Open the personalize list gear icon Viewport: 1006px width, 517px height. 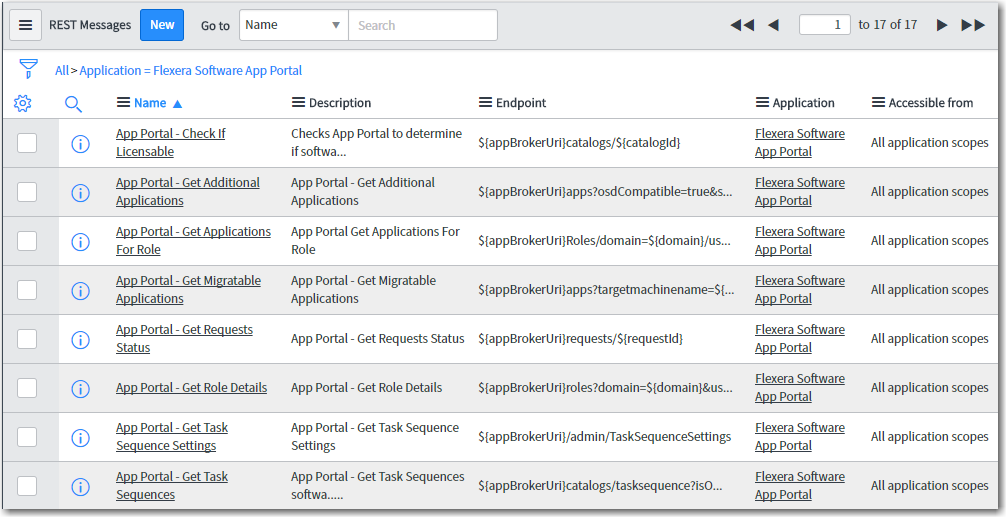pyautogui.click(x=23, y=103)
